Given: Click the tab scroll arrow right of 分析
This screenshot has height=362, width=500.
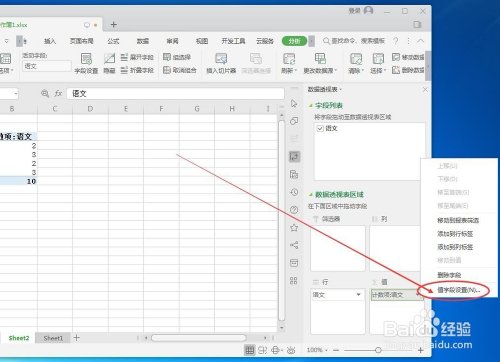Looking at the screenshot, I should [311, 41].
